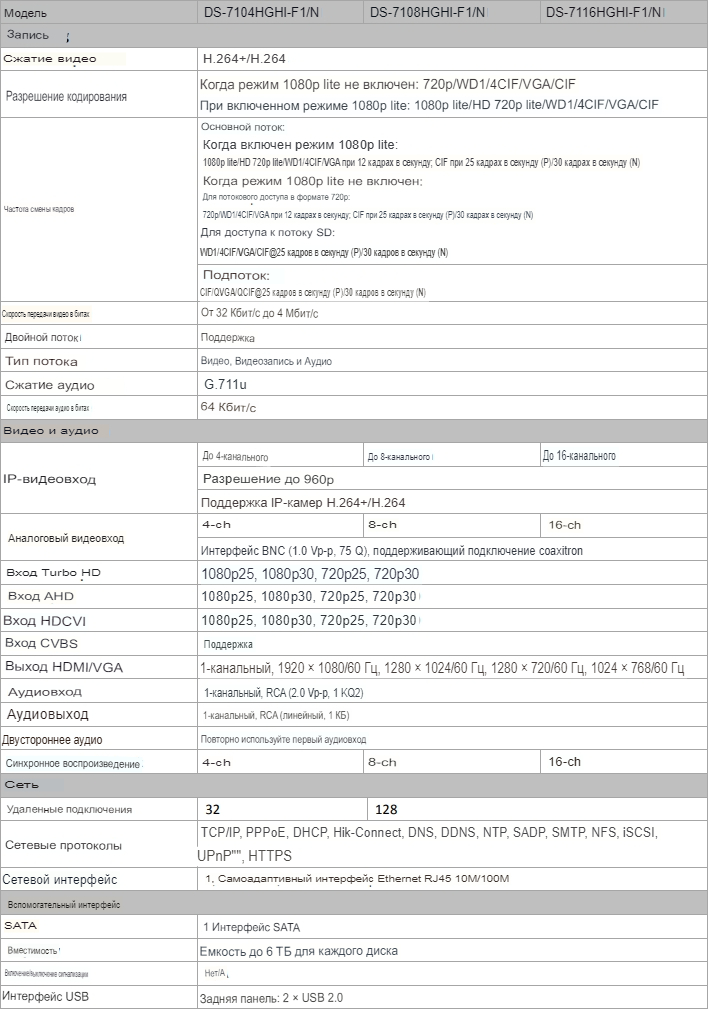The width and height of the screenshot is (709, 1009).
Task: Click the Основной поток text
Action: tap(243, 127)
